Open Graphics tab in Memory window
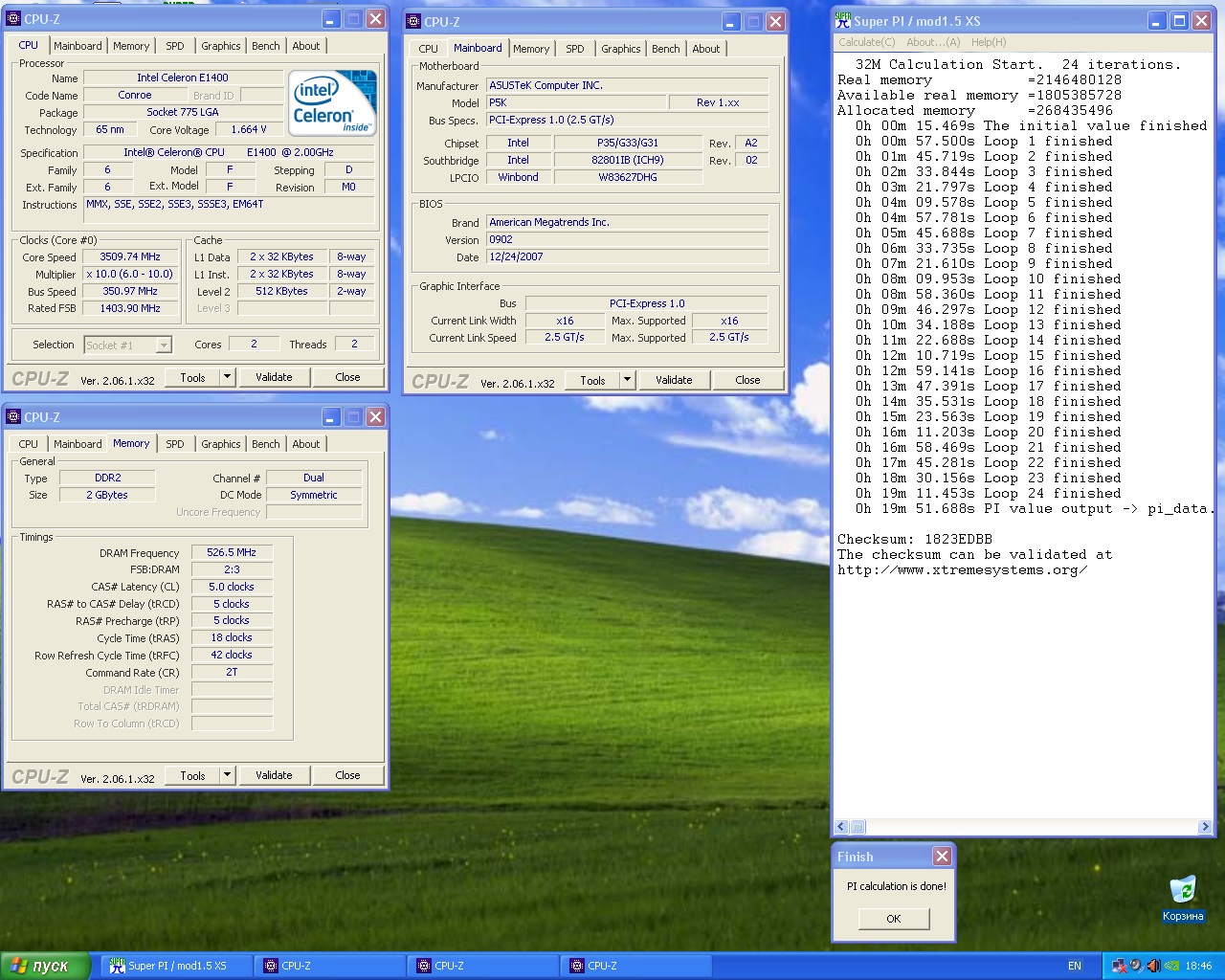The image size is (1225, 980). click(x=221, y=444)
